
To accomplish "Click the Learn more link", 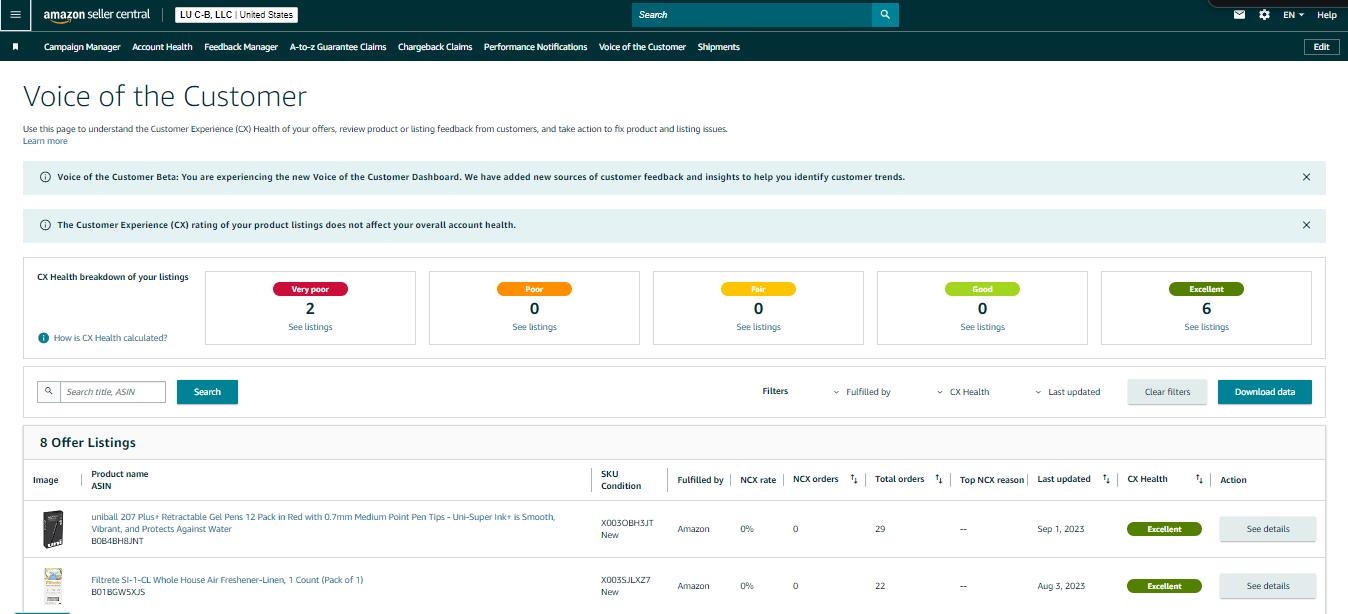I will tap(45, 141).
